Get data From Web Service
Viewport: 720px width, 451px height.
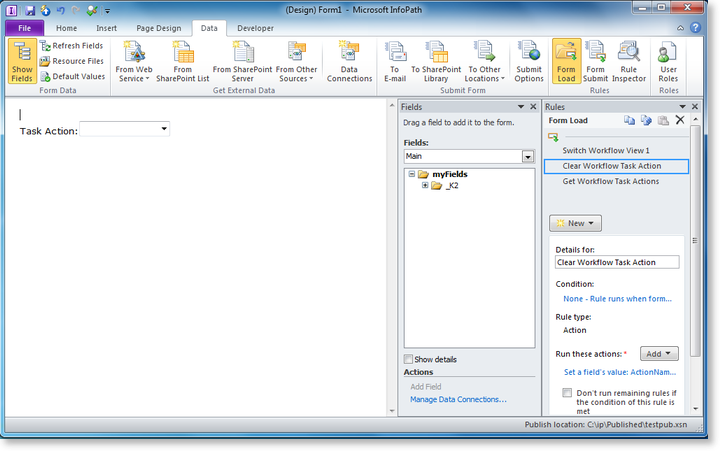[x=134, y=61]
